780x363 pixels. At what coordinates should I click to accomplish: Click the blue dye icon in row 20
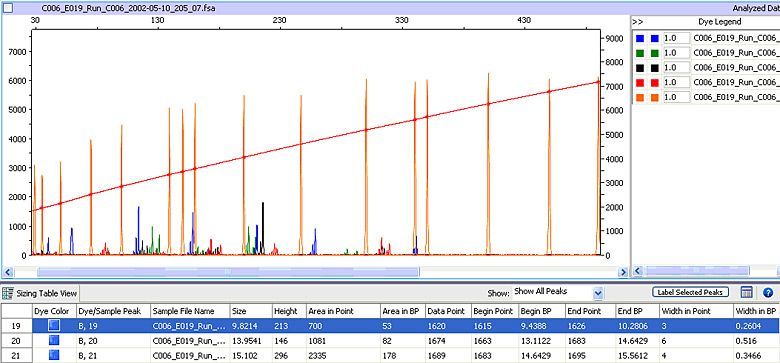[x=54, y=341]
